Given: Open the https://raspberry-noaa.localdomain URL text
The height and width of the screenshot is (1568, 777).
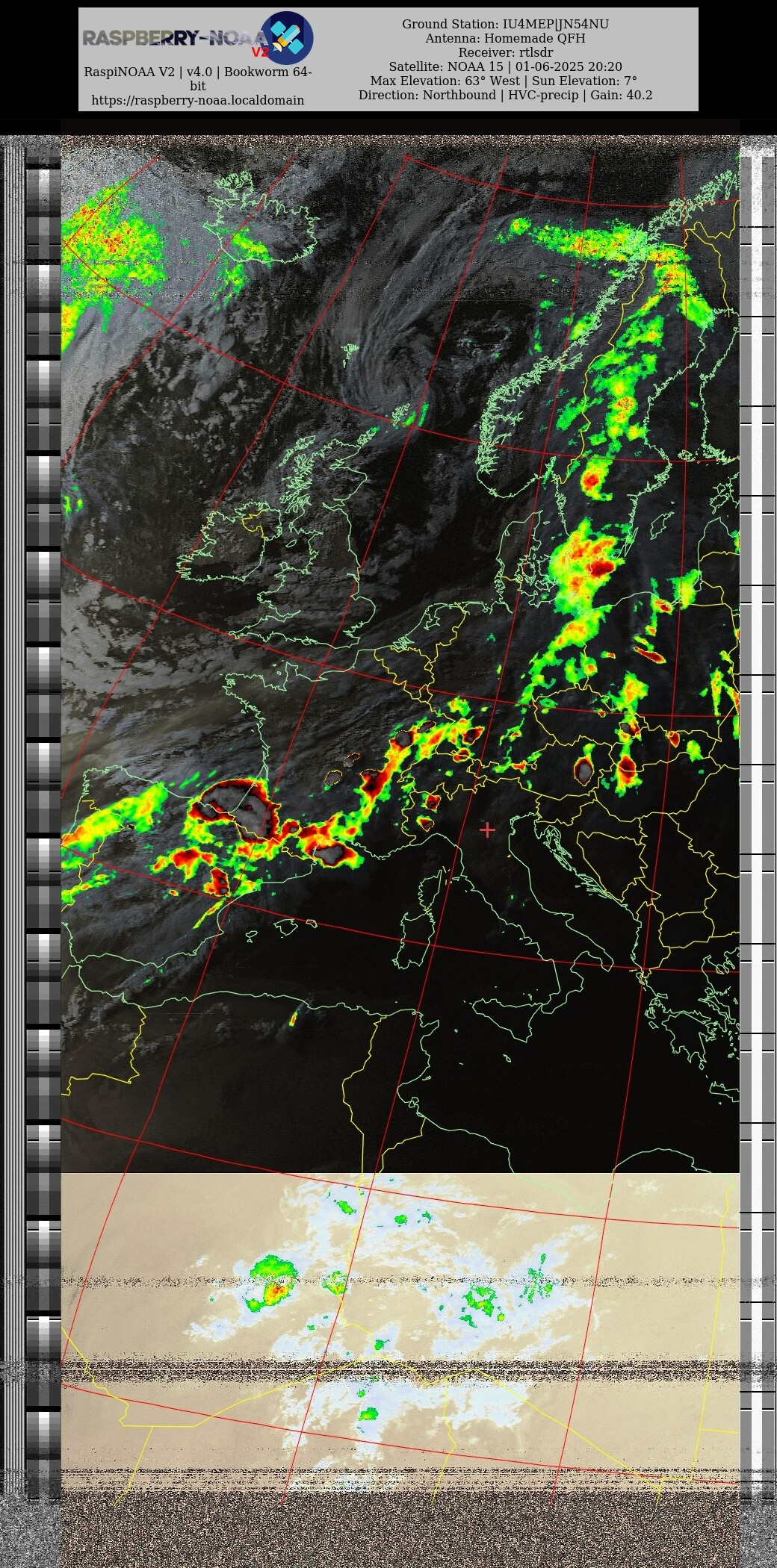Looking at the screenshot, I should pos(197,100).
